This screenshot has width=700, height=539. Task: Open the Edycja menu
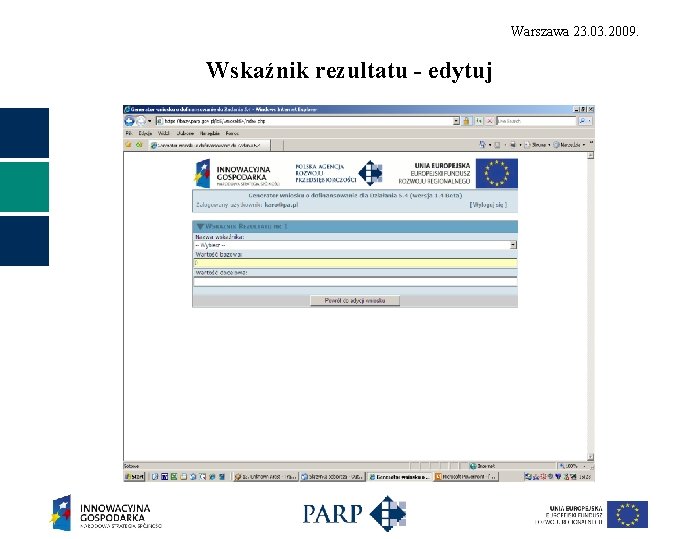145,133
